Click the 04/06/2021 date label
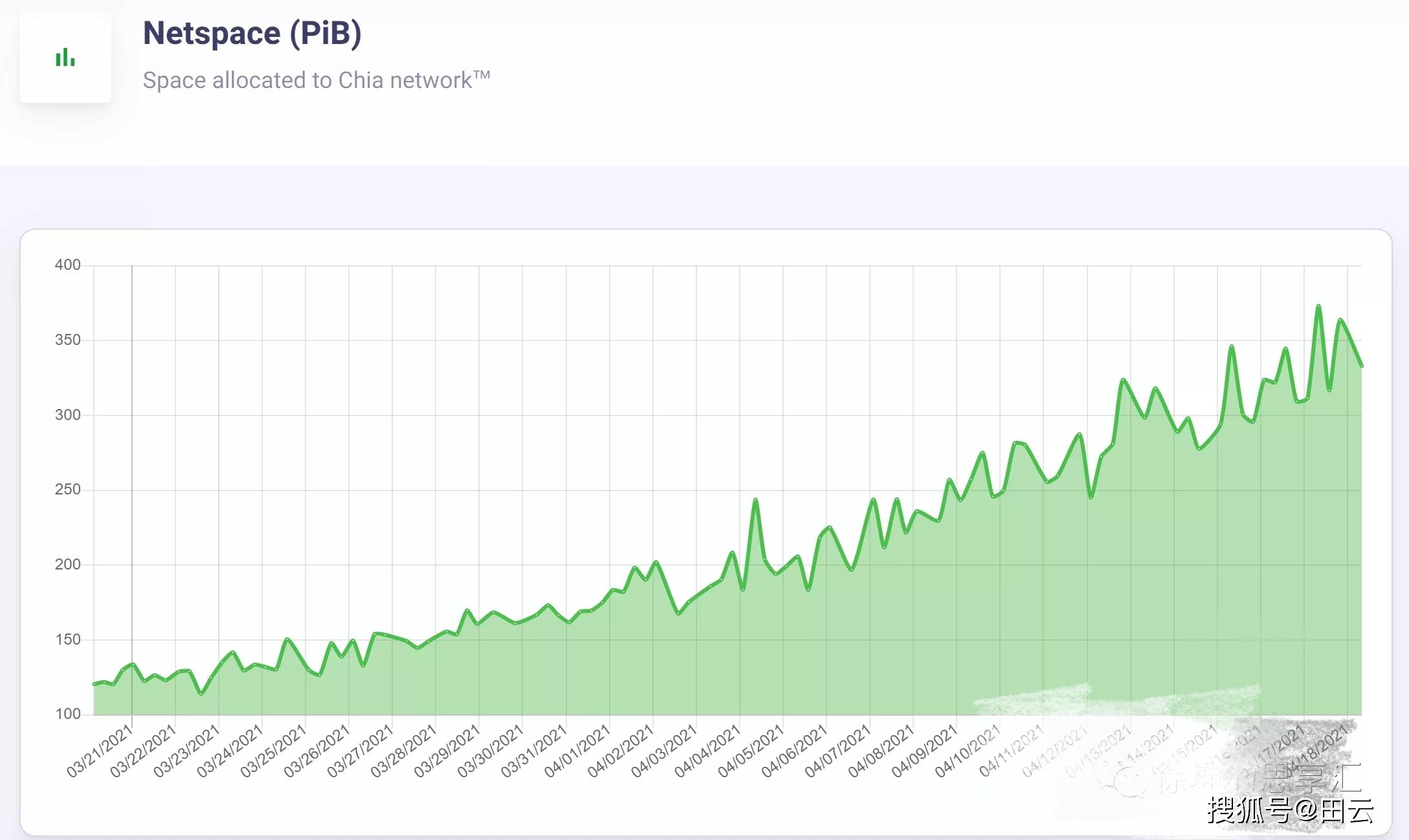1409x840 pixels. [x=793, y=751]
